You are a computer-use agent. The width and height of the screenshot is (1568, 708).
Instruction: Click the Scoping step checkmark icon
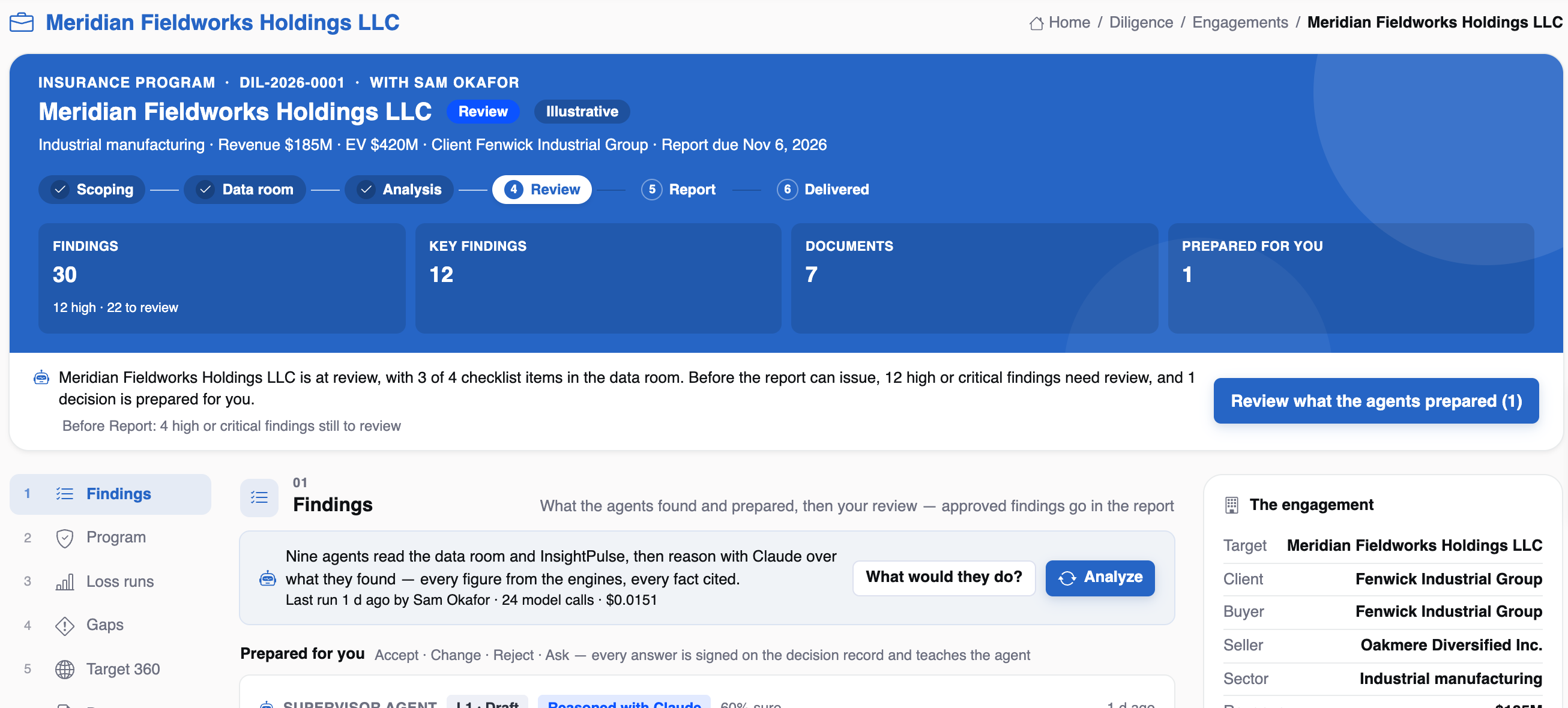[x=59, y=190]
